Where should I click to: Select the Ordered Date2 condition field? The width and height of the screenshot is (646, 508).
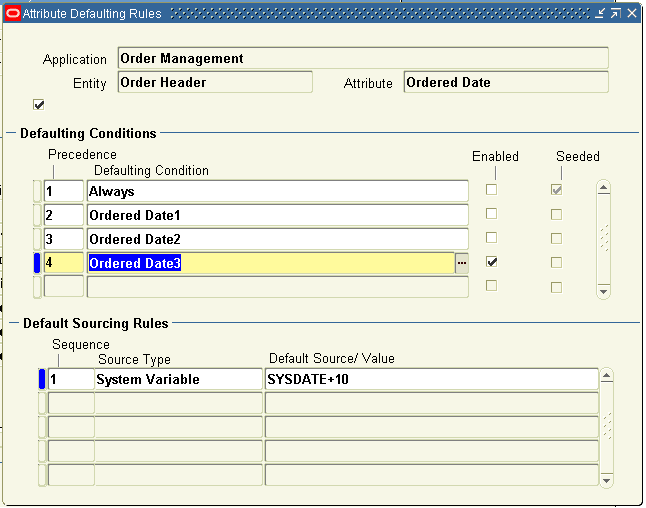pyautogui.click(x=278, y=239)
